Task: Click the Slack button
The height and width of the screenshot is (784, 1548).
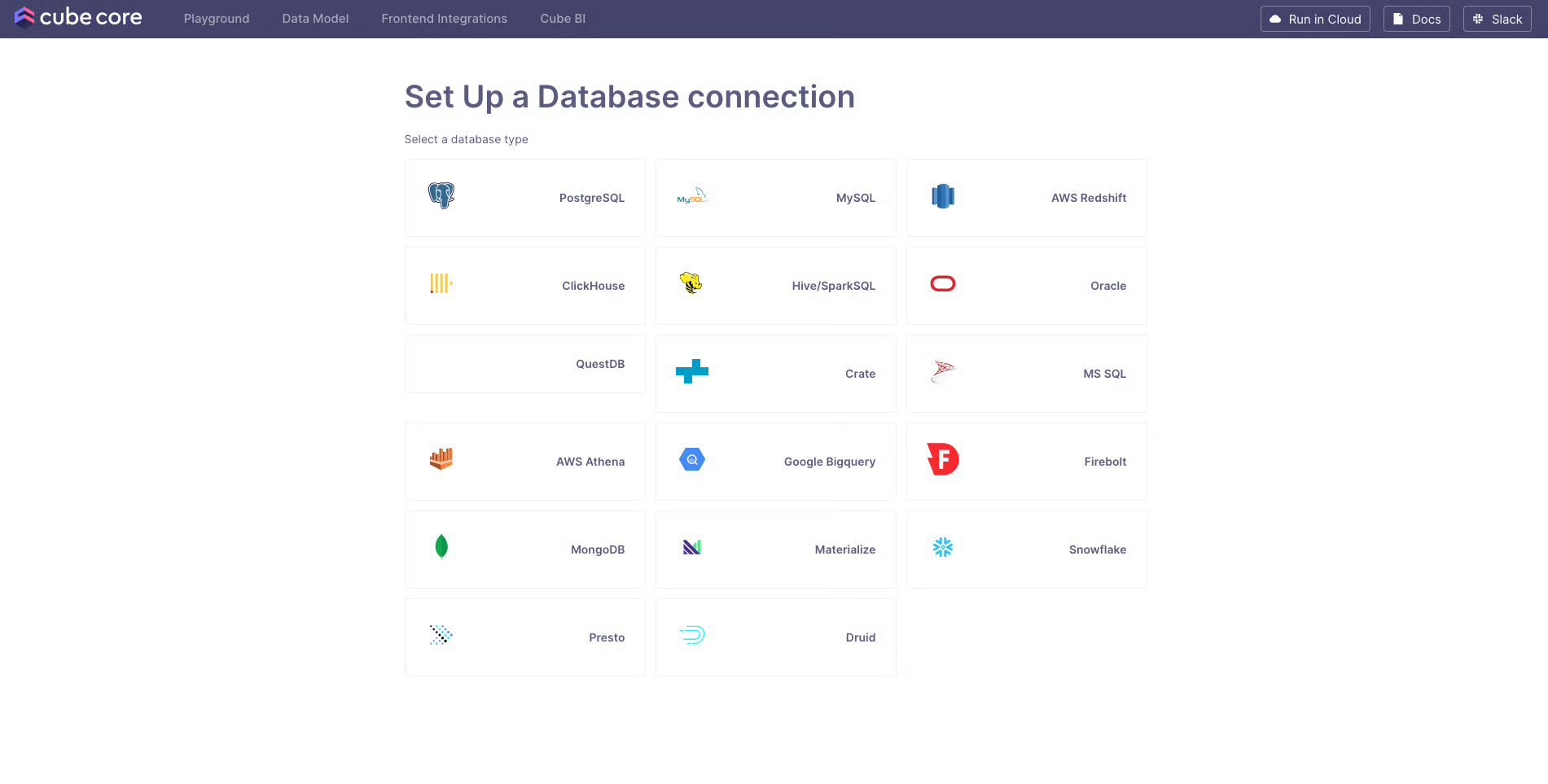Action: [x=1497, y=19]
